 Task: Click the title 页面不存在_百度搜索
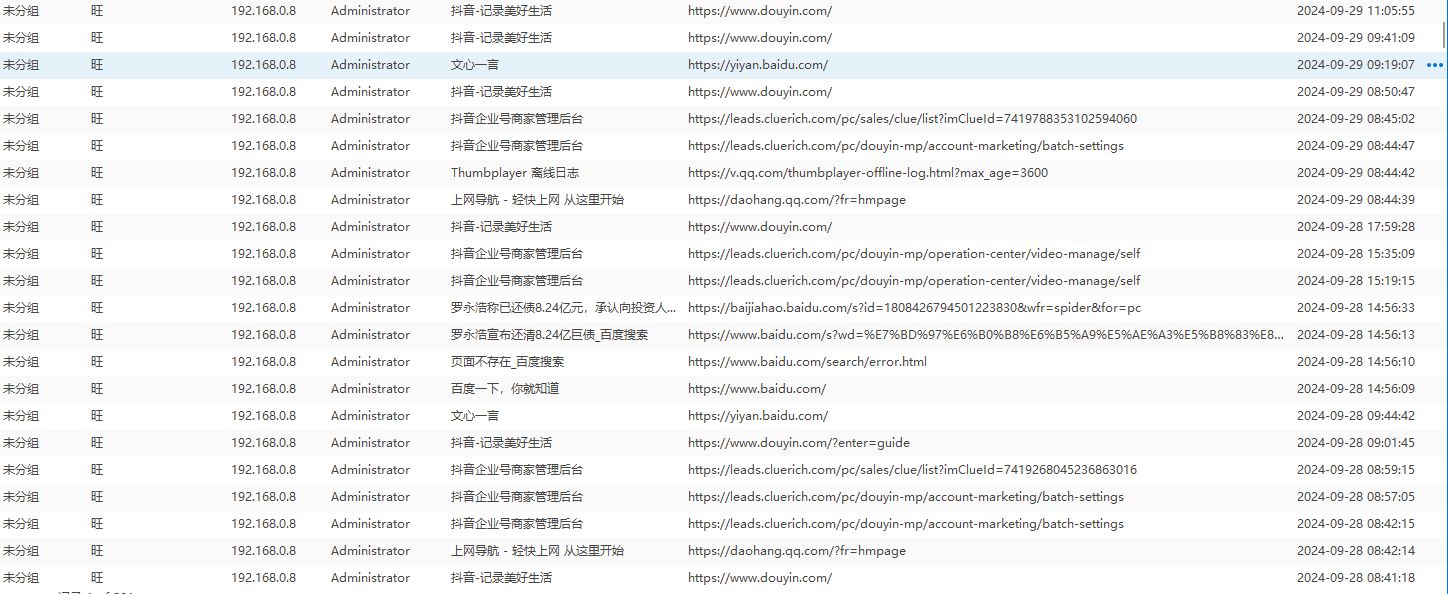pyautogui.click(x=507, y=362)
